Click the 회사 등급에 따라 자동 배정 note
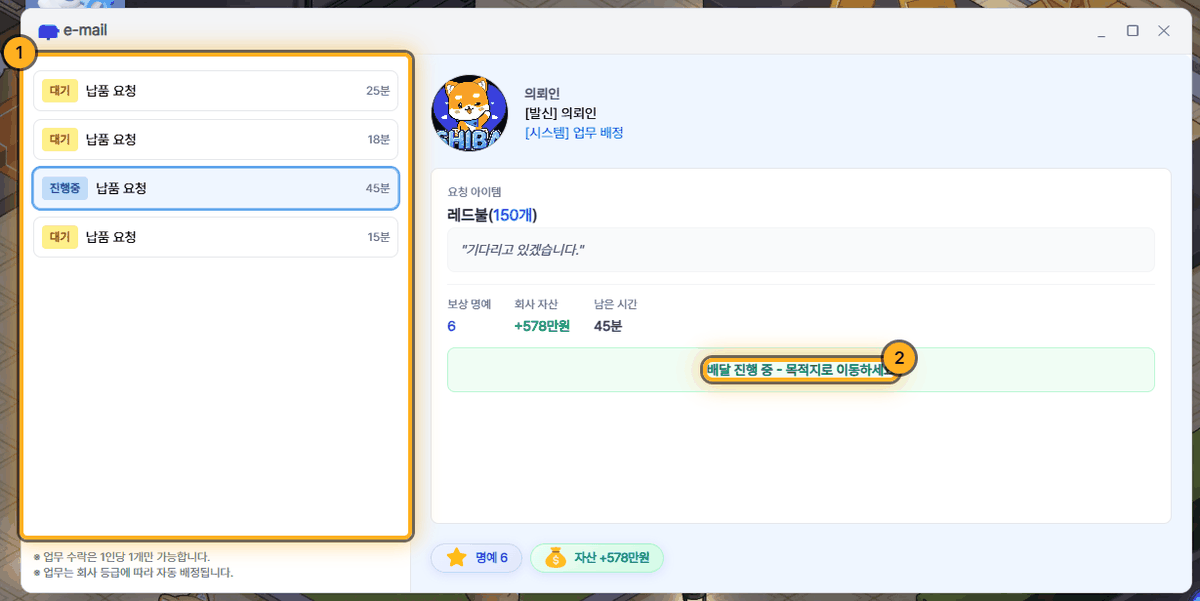Screen dimensions: 1200x601 tap(133, 573)
